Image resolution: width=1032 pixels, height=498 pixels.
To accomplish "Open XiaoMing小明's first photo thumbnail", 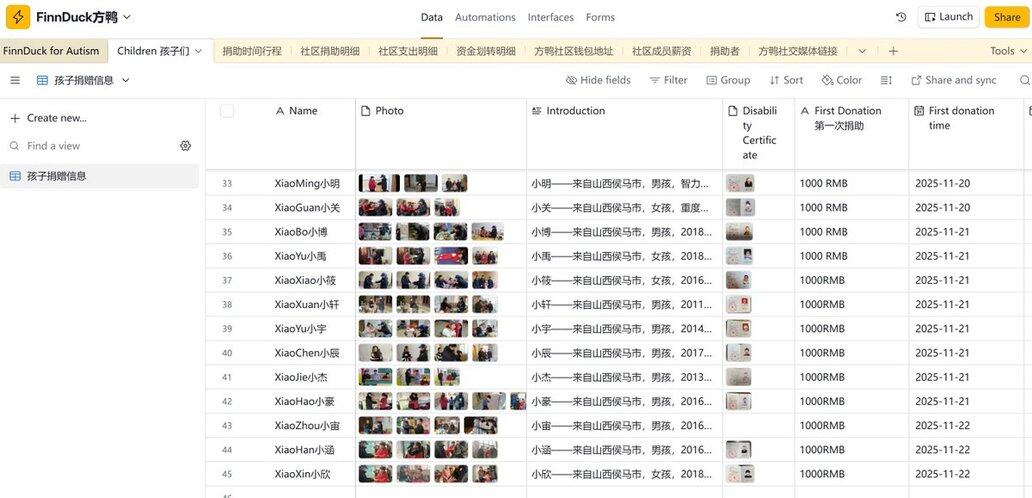I will pos(379,184).
